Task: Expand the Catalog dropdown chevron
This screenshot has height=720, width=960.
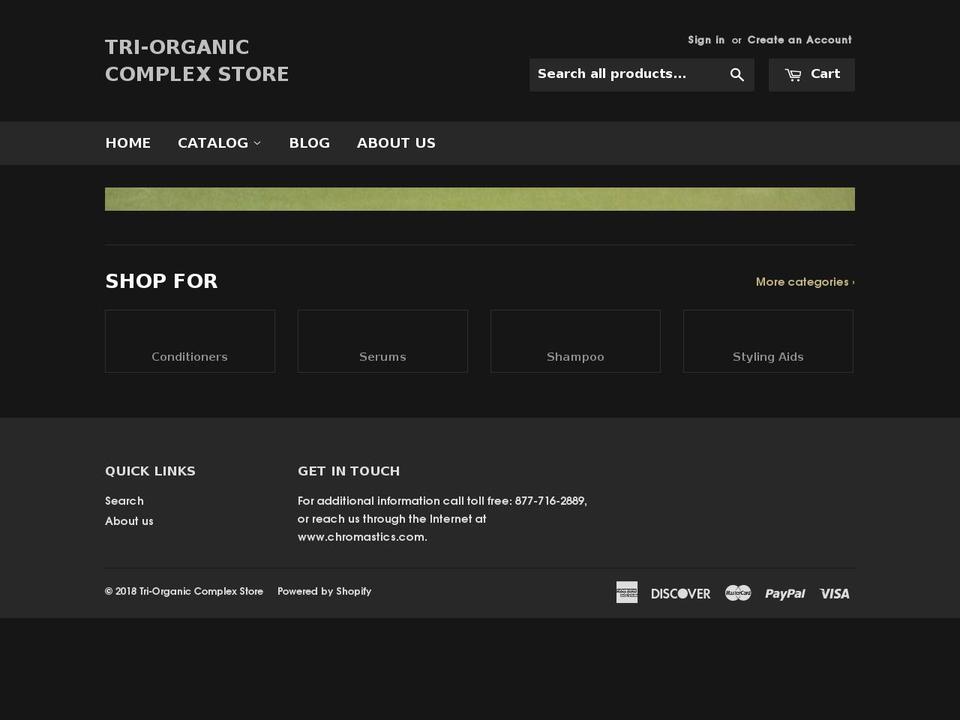Action: tap(257, 143)
